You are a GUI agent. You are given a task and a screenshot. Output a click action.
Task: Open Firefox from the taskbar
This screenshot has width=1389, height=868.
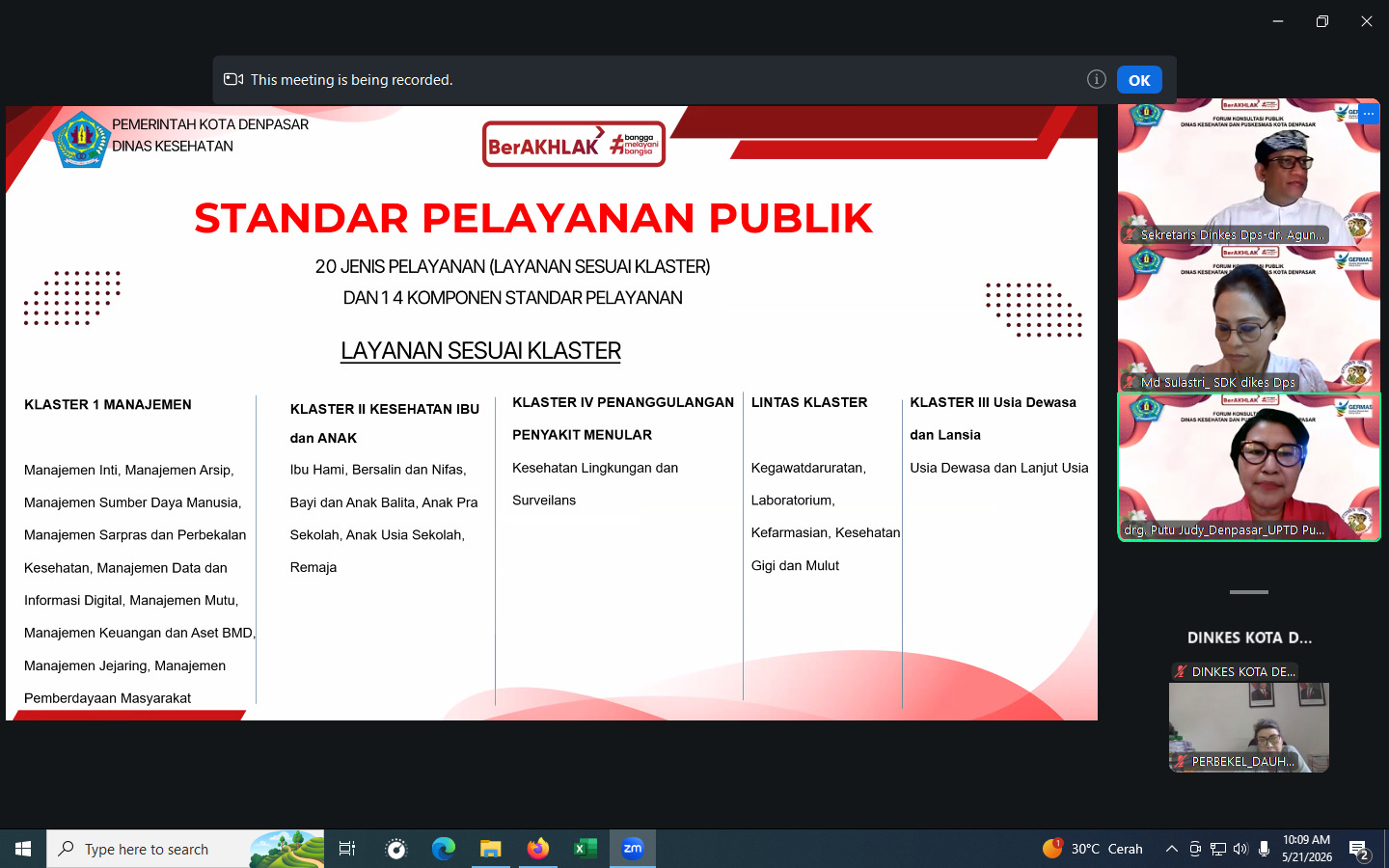click(537, 849)
